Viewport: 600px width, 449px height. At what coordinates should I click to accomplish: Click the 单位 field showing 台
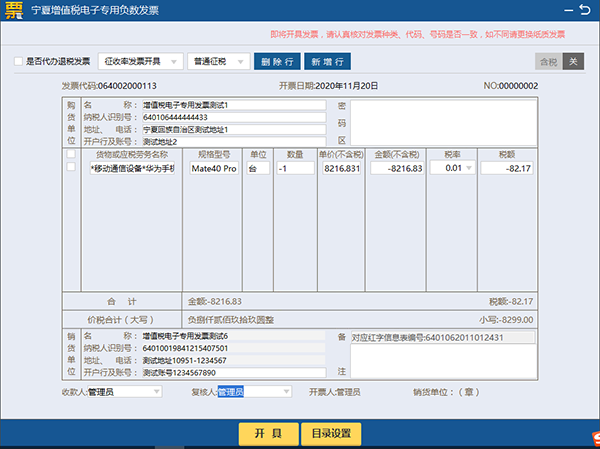tap(258, 168)
